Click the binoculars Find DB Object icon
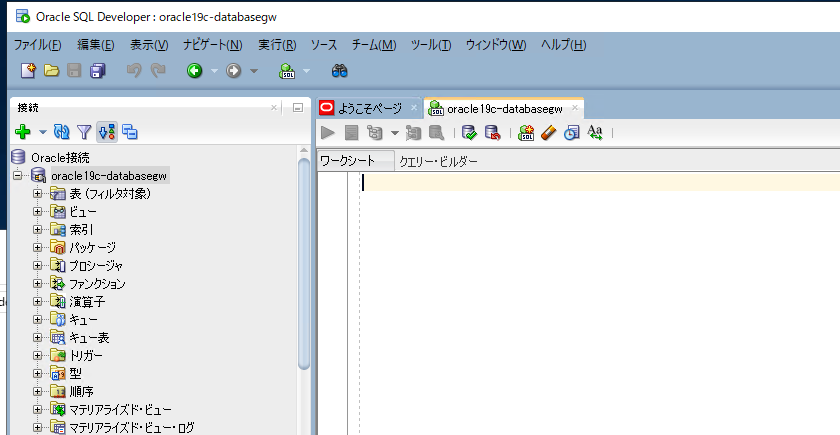 (x=340, y=70)
